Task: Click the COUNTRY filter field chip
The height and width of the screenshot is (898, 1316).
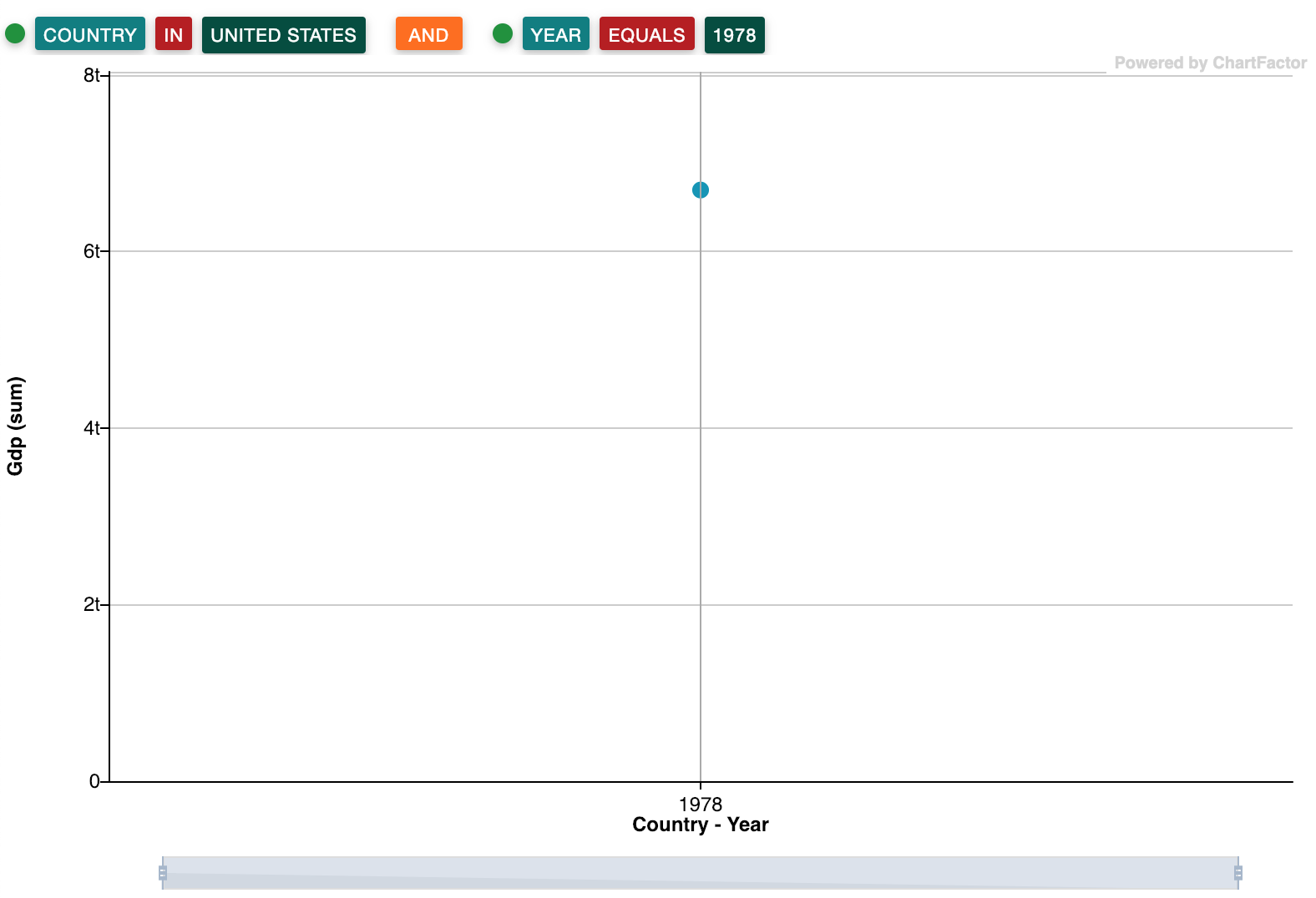Action: [x=89, y=35]
